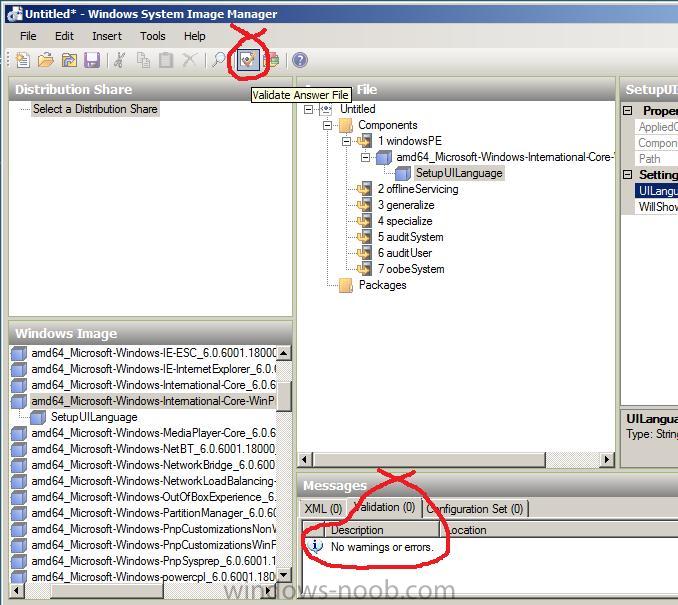Viewport: 678px width, 605px height.
Task: Select amd64_Microsoft-Windows-NetworkBridge component
Action: coord(153,465)
